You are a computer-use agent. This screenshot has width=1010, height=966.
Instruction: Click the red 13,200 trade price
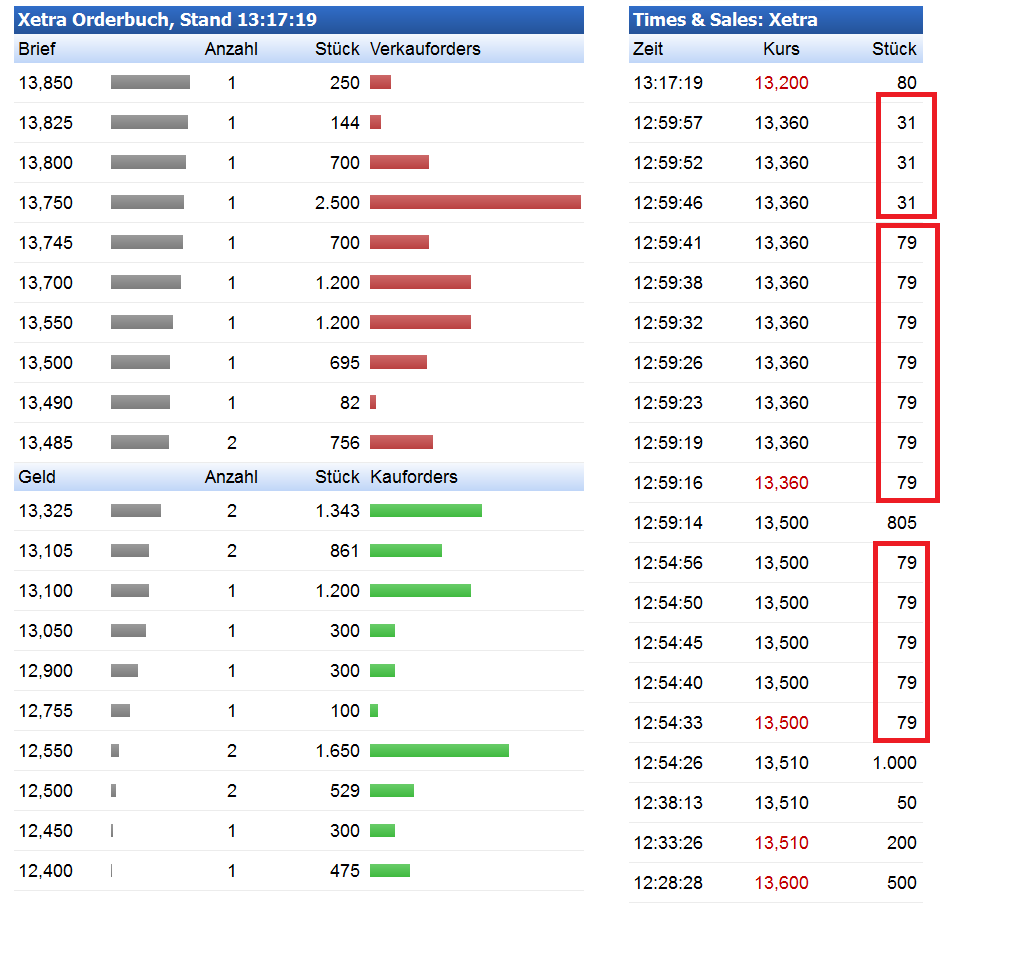point(781,83)
